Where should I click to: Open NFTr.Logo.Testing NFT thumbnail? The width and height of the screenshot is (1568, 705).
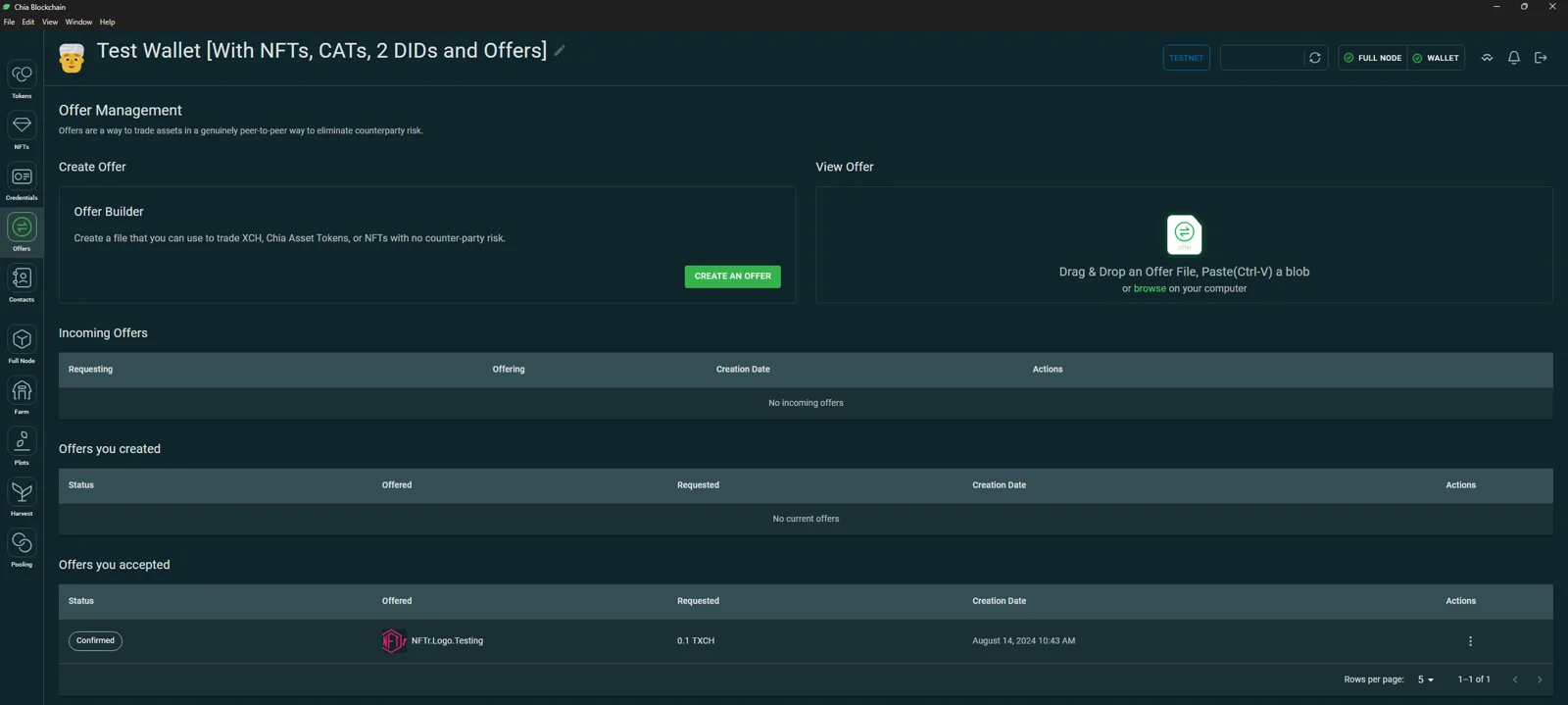(393, 641)
